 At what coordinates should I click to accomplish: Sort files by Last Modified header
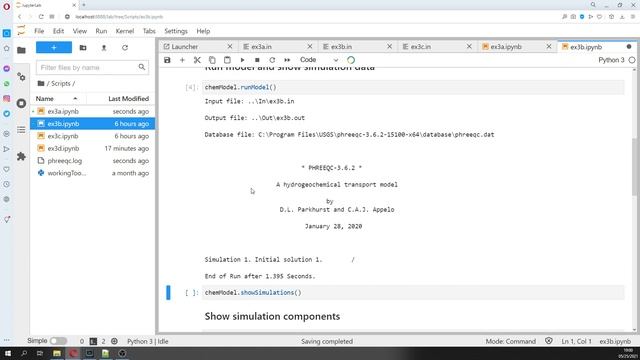(121, 99)
